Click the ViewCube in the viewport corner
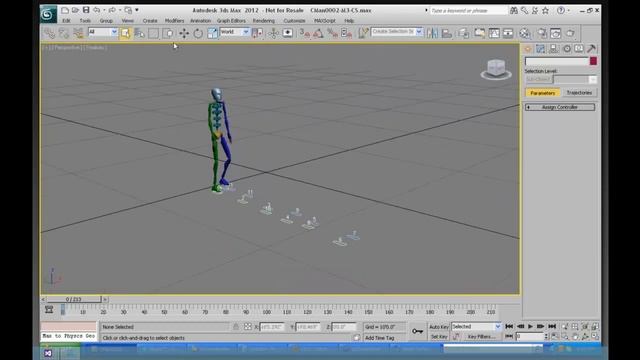640x360 pixels. [496, 69]
